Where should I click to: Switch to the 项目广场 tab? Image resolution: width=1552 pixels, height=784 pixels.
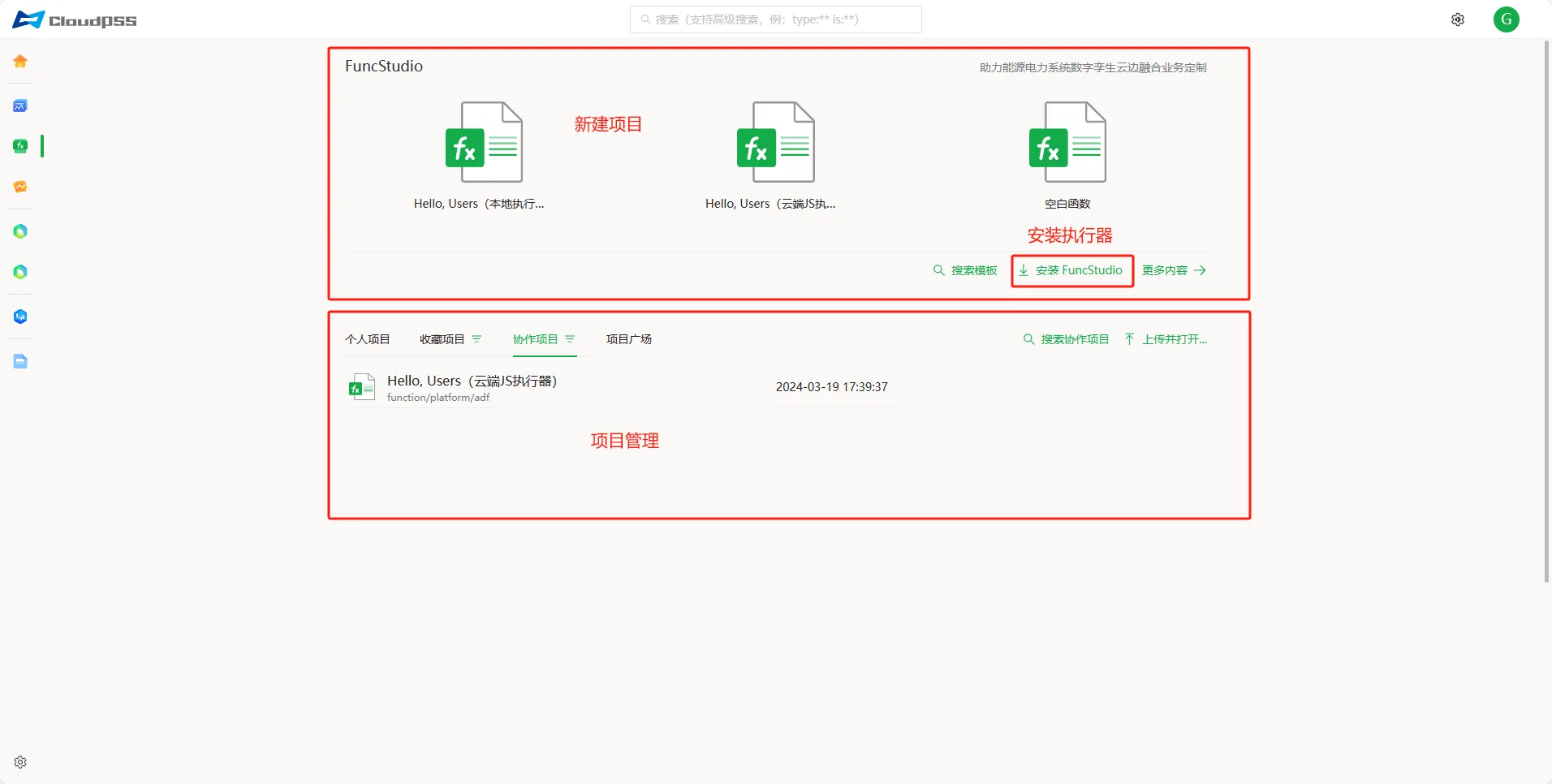[x=629, y=339]
